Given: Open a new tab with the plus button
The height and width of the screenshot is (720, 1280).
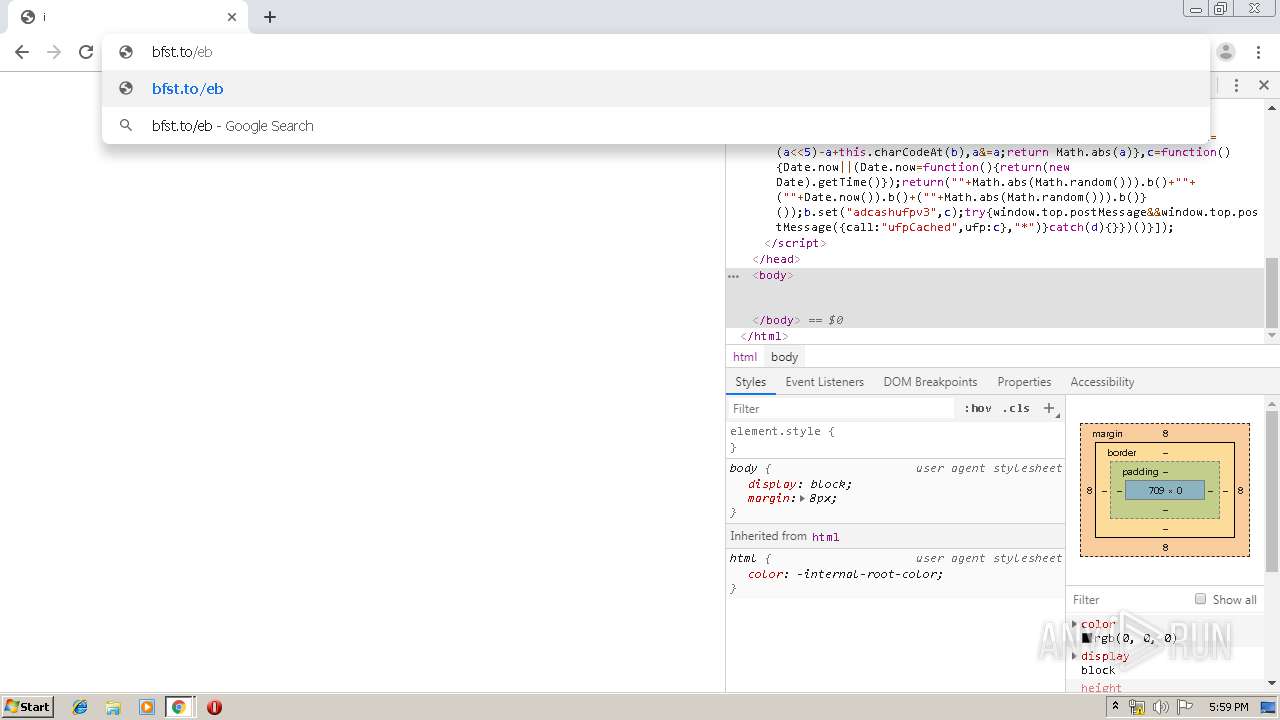Looking at the screenshot, I should pyautogui.click(x=270, y=17).
